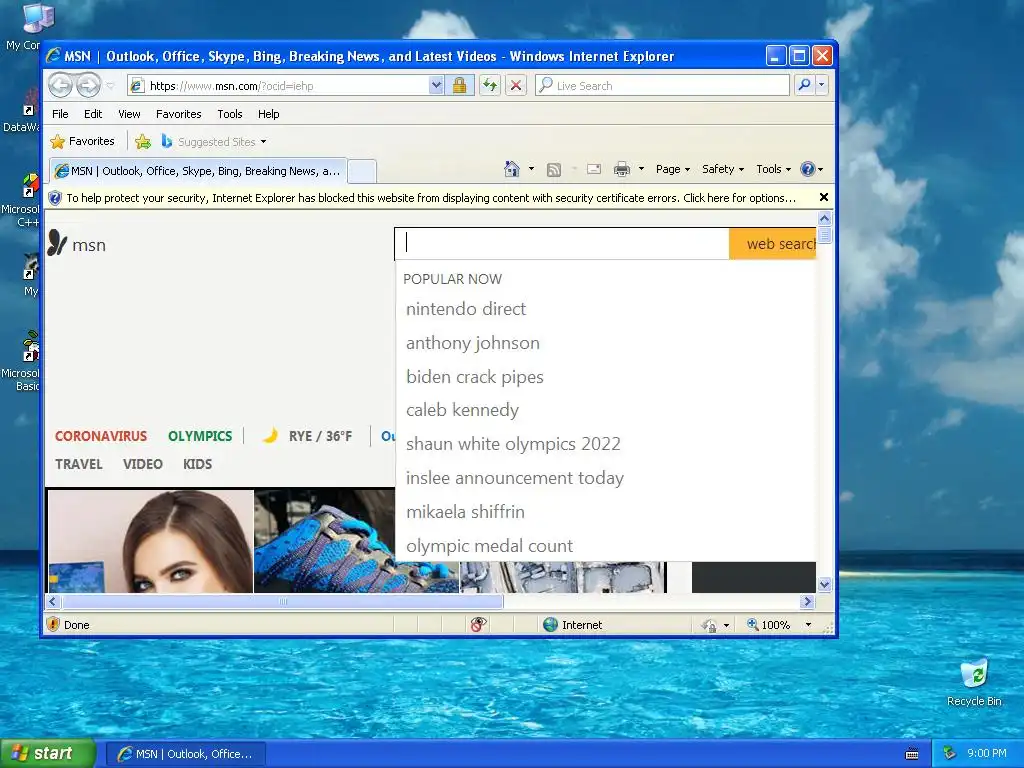
Task: Click the RYE / 36°F weather link
Action: pos(307,436)
